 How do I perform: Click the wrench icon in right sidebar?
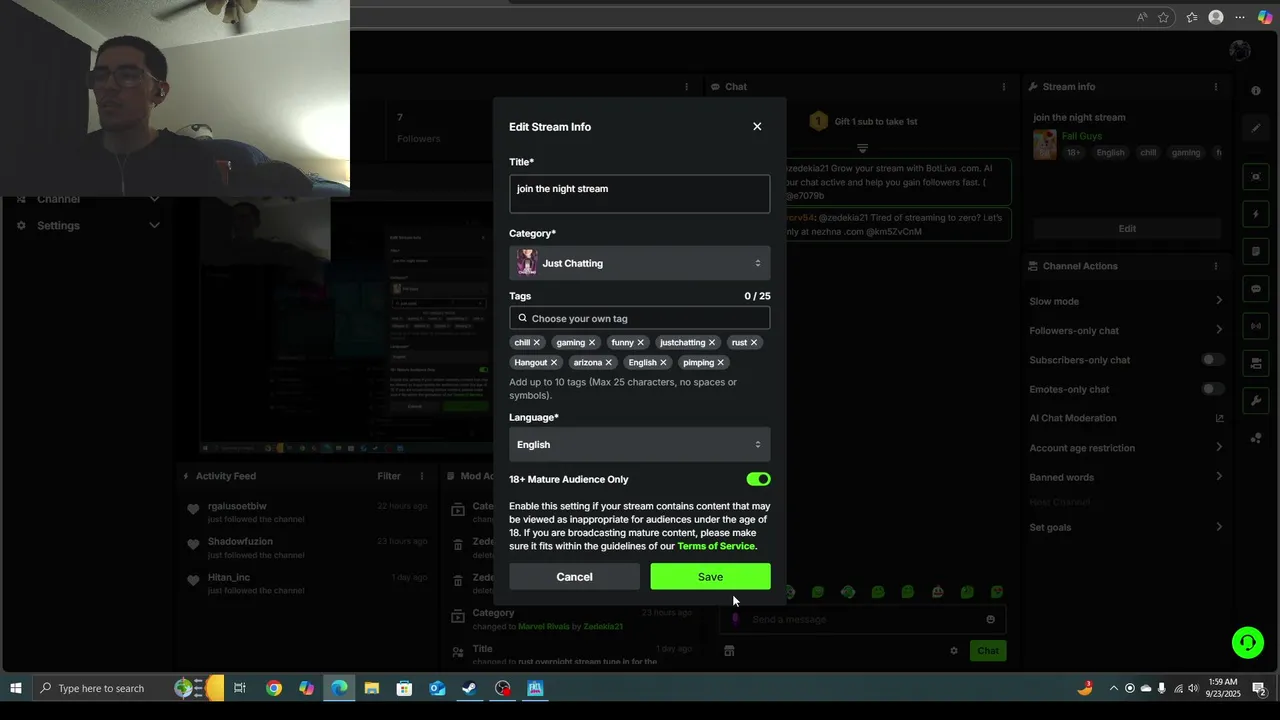1256,401
